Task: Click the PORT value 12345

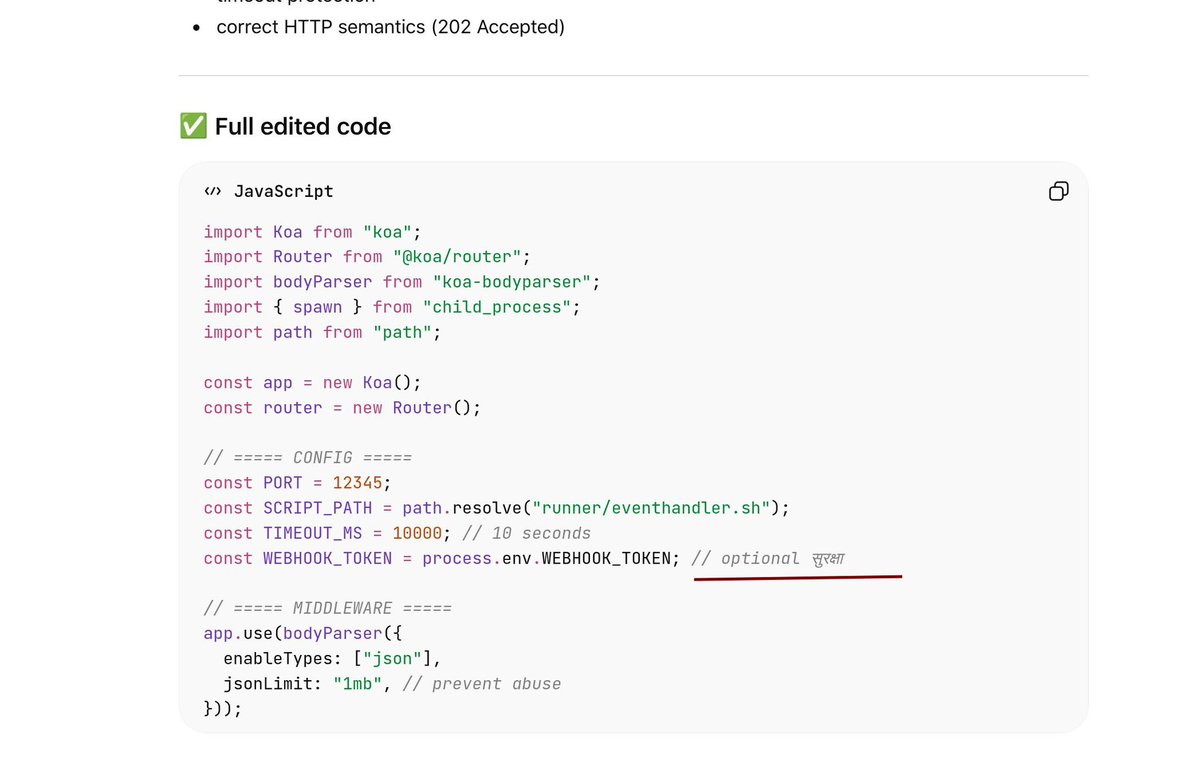Action: tap(358, 483)
